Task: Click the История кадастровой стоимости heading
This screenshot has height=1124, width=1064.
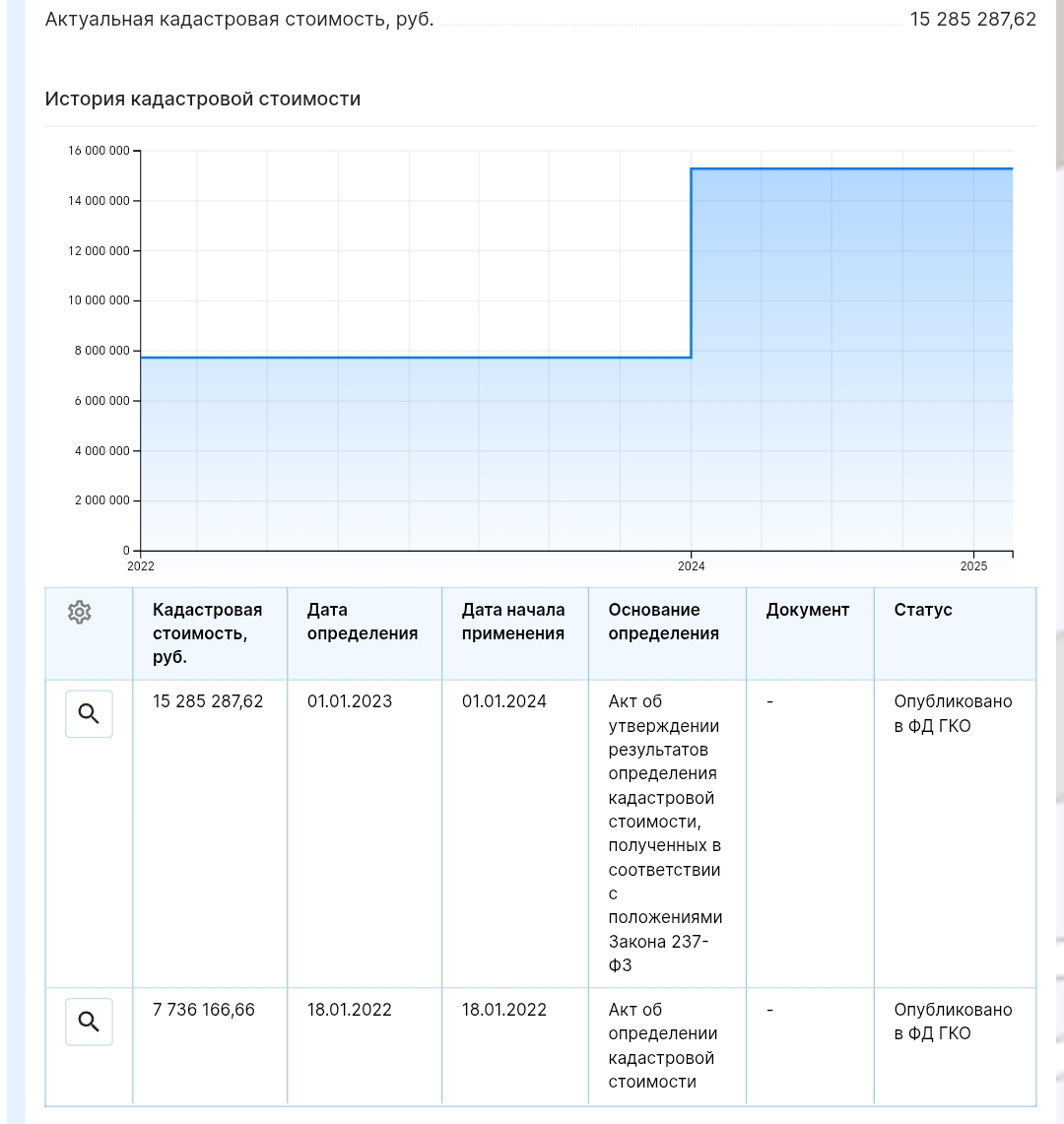Action: [203, 99]
